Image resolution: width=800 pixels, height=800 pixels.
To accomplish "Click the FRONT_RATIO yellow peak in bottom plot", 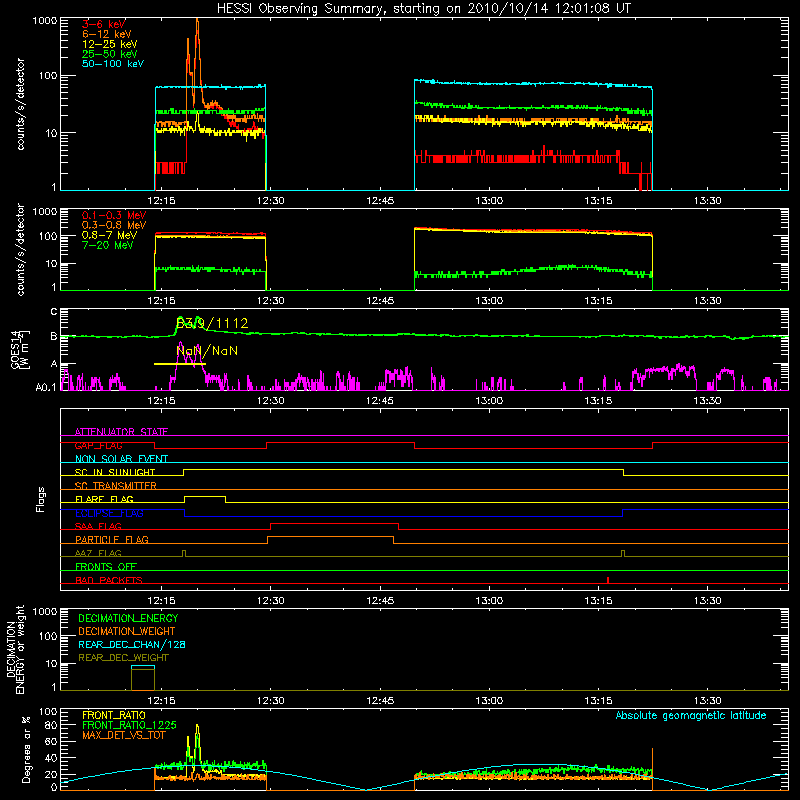I will [x=197, y=732].
